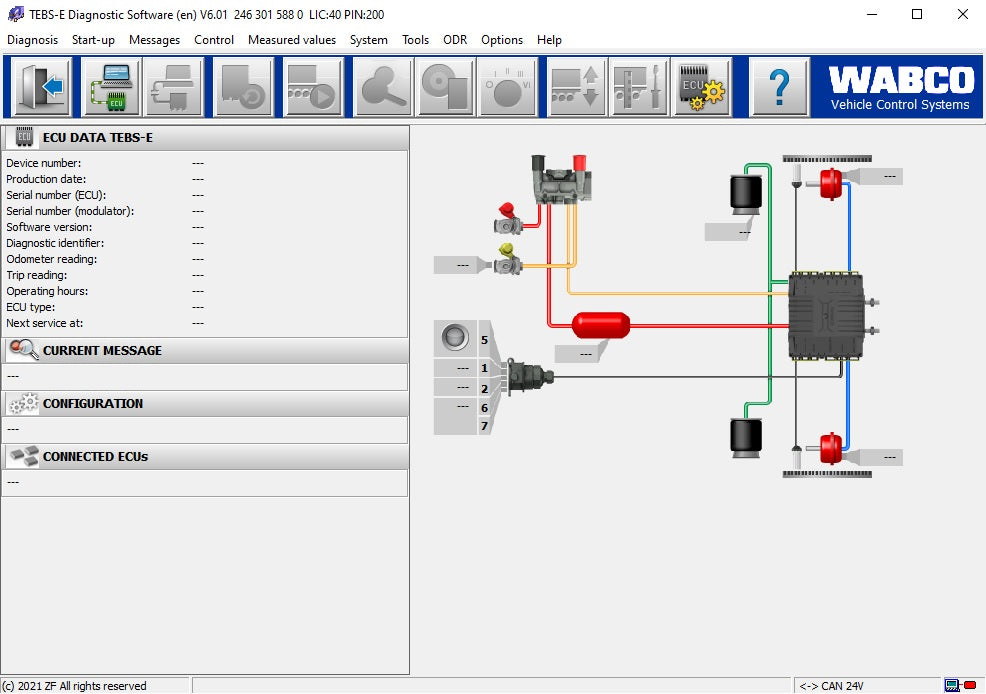Click the CONNECTED ECUs modules icon
The image size is (986, 694).
tap(24, 456)
